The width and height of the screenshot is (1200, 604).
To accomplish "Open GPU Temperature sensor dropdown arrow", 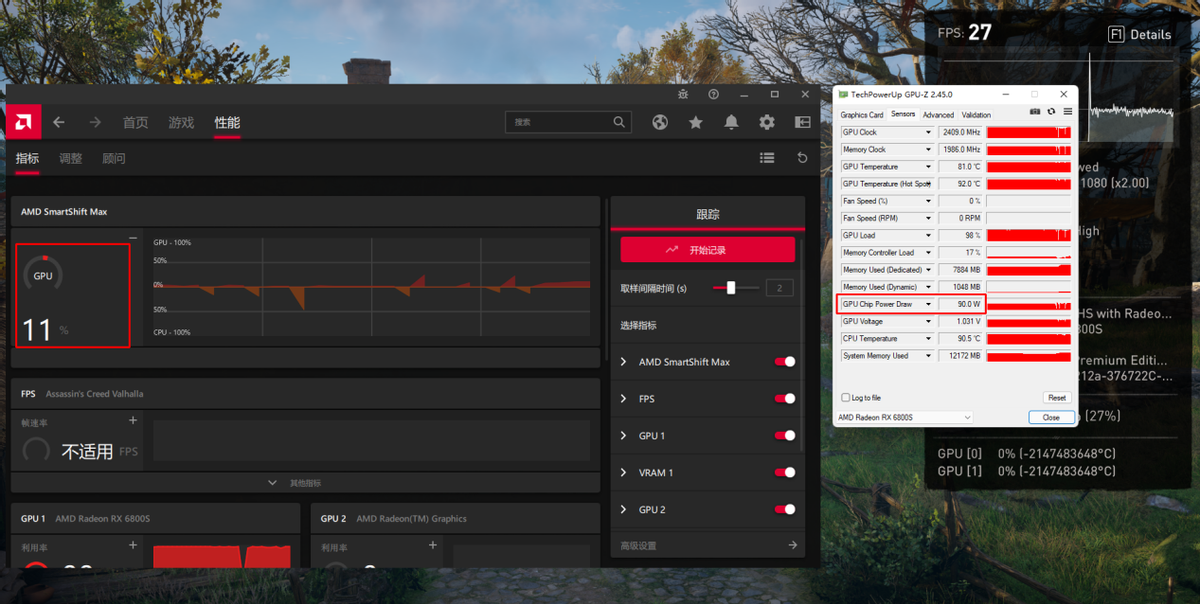I will pos(928,167).
